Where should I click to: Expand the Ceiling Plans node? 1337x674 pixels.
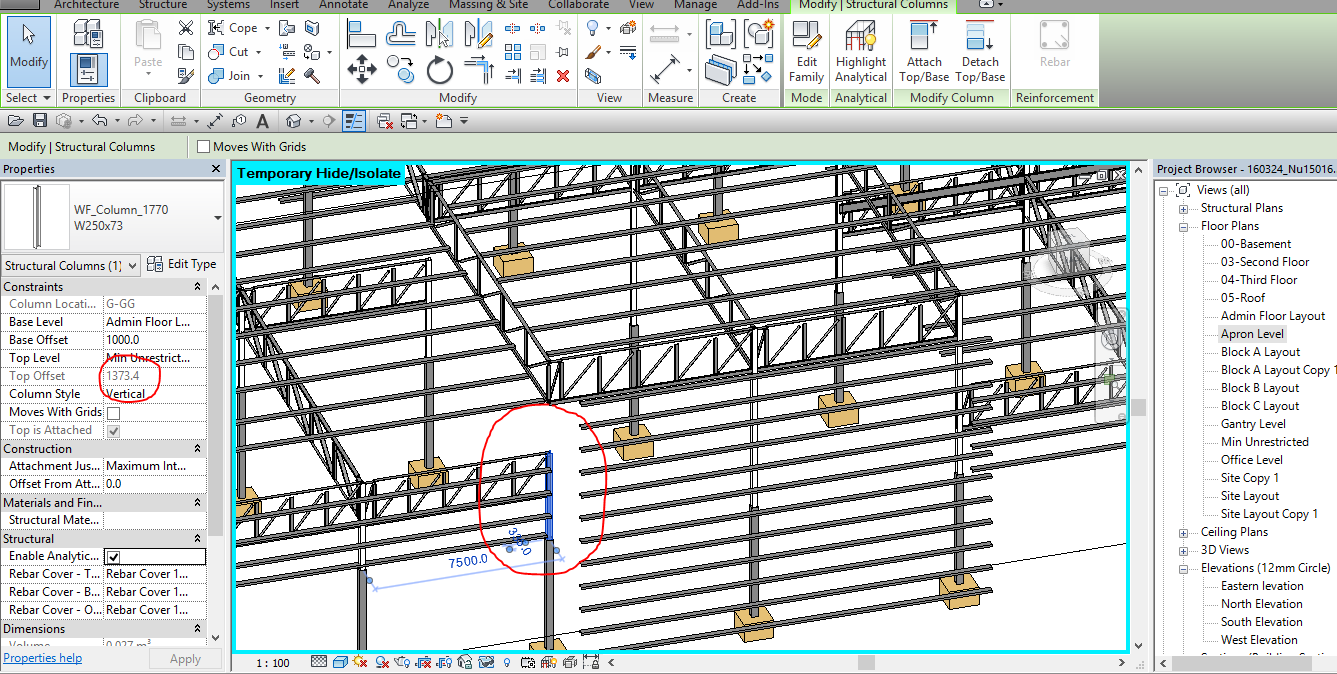click(1184, 533)
